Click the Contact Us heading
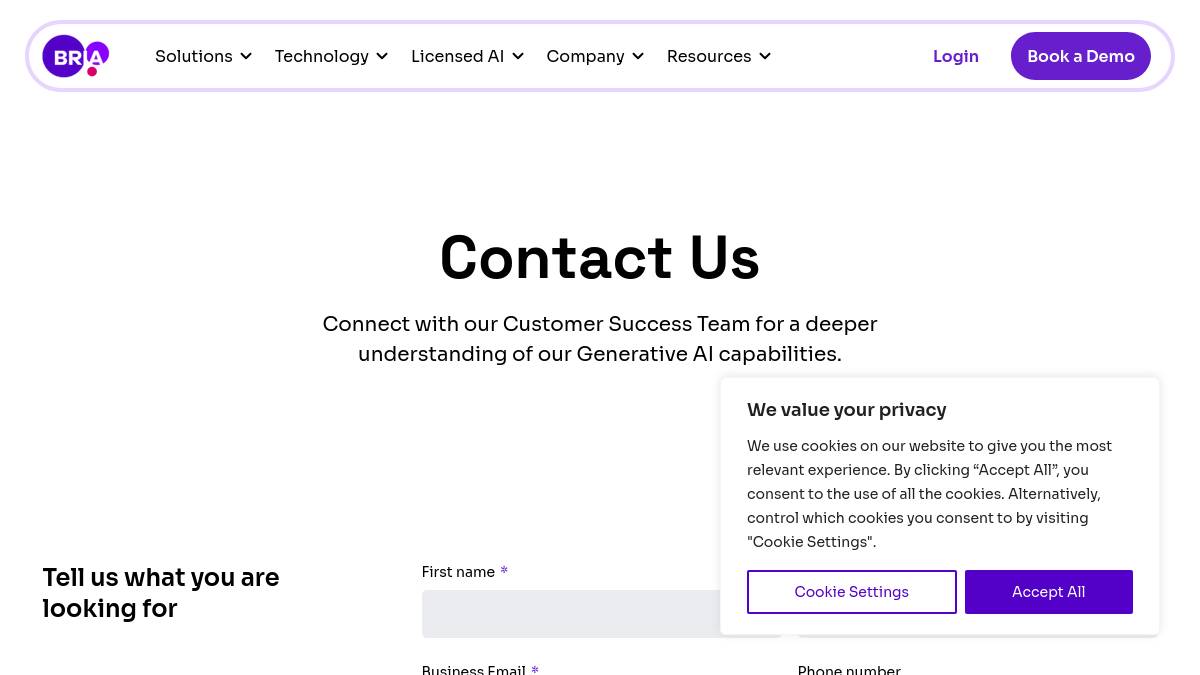 coord(600,258)
